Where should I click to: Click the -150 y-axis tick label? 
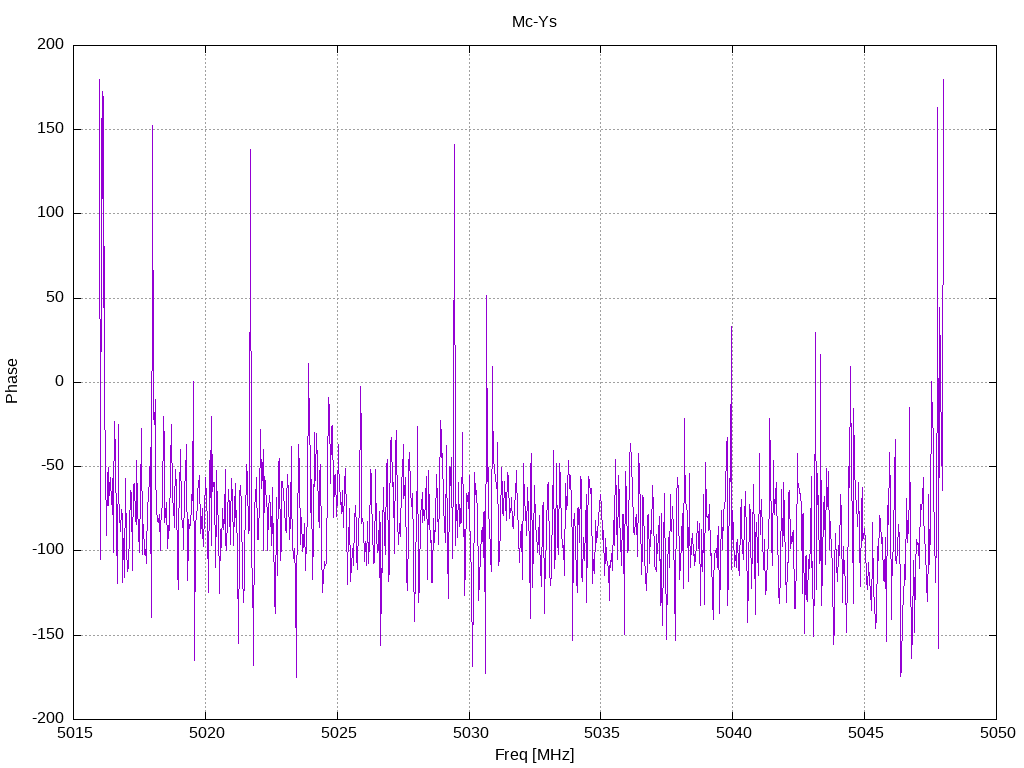pyautogui.click(x=48, y=635)
